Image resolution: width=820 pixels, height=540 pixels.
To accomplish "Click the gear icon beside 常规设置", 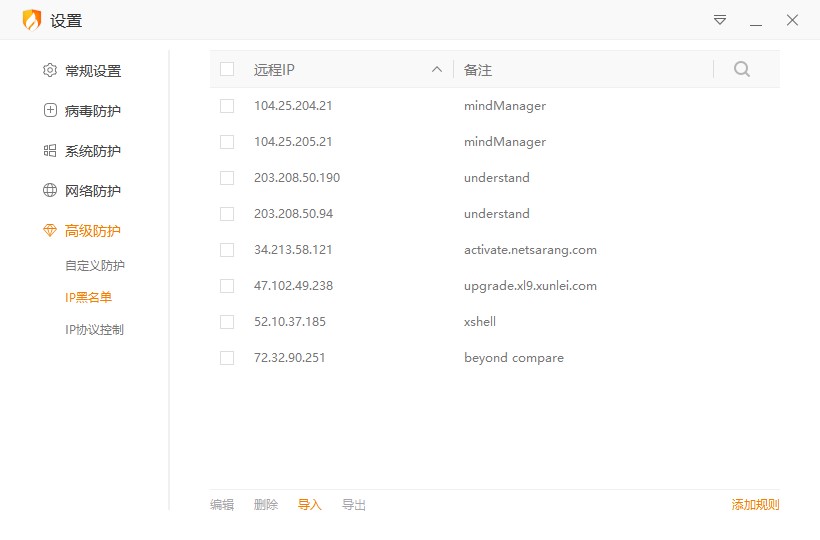I will pos(50,70).
